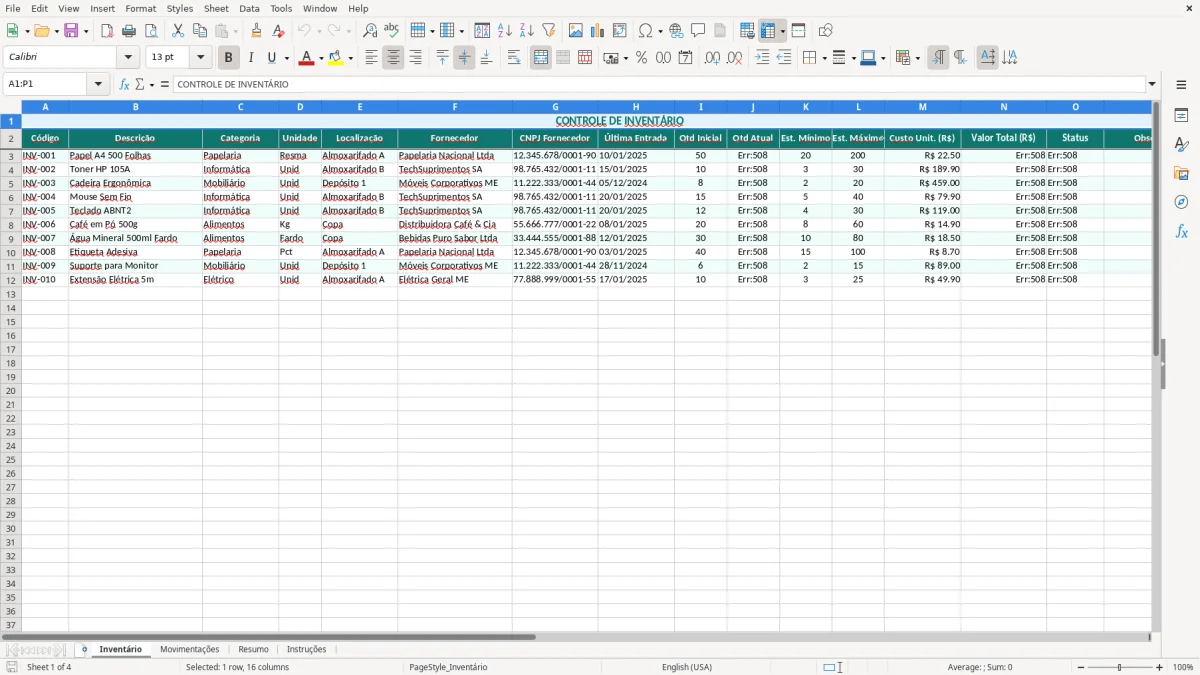Sort descending Z to A

[x=527, y=31]
